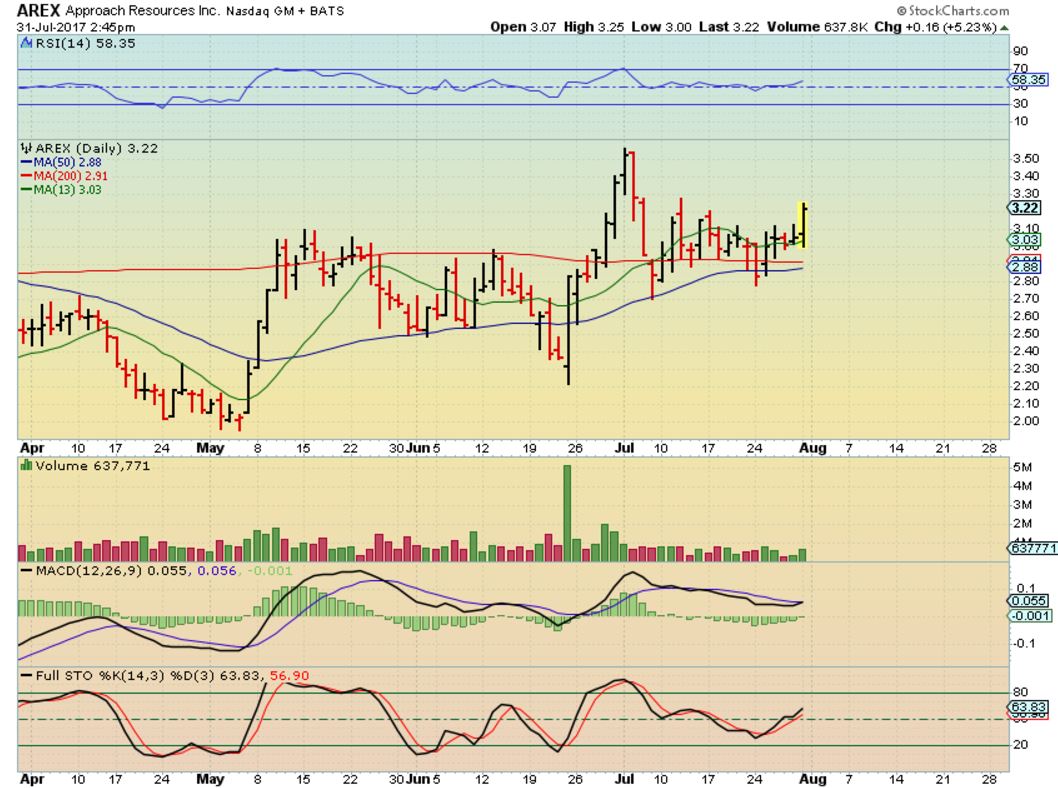Screen dimensions: 1058x788
Task: Click the MA(50) 2.88 legend text
Action: (x=67, y=163)
